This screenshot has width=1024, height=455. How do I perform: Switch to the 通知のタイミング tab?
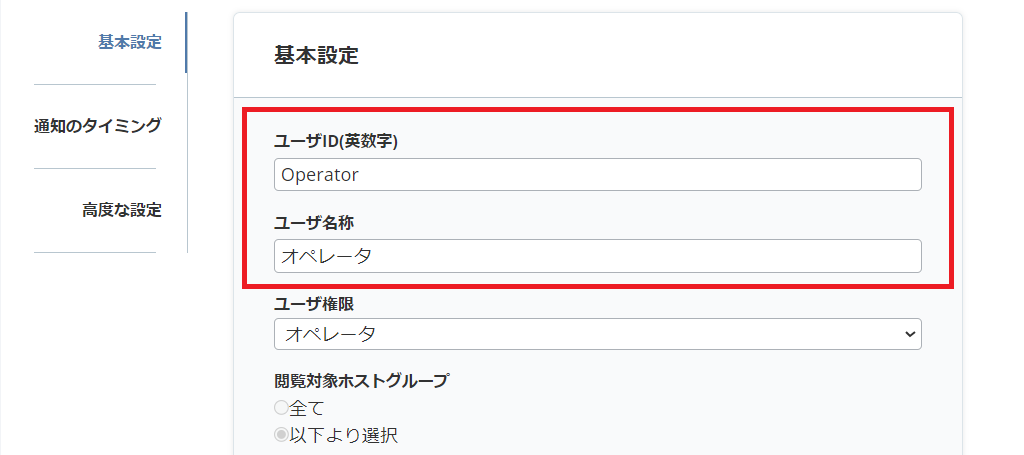pyautogui.click(x=97, y=126)
